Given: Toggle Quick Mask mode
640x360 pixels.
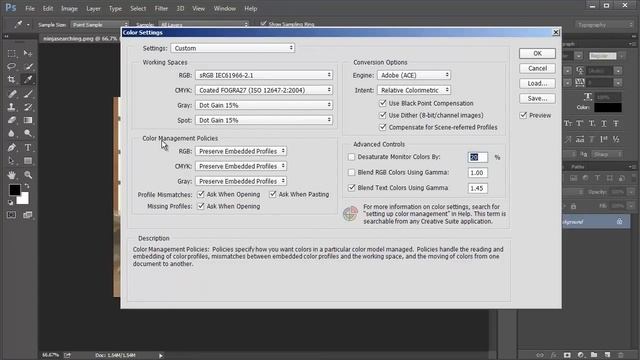Looking at the screenshot, I should click(11, 215).
